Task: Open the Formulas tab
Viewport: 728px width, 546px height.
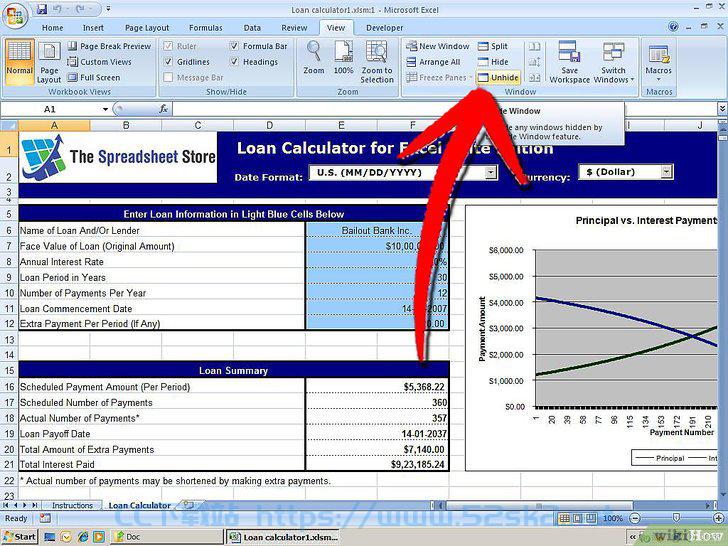Action: [x=206, y=28]
